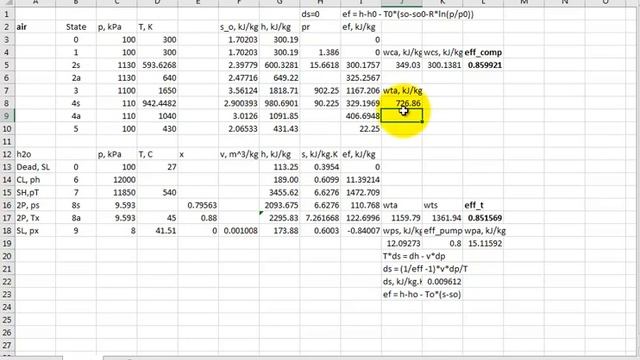Image resolution: width=640 pixels, height=360 pixels.
Task: Select temperature cell 1650
Action: pyautogui.click(x=158, y=91)
